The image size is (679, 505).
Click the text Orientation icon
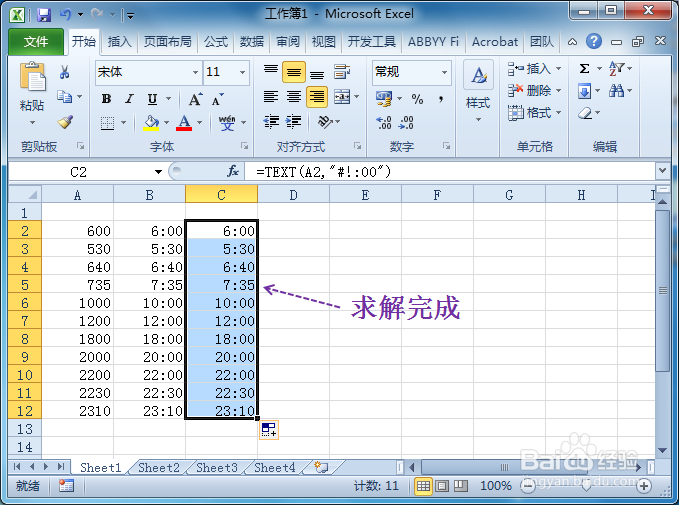tap(325, 122)
